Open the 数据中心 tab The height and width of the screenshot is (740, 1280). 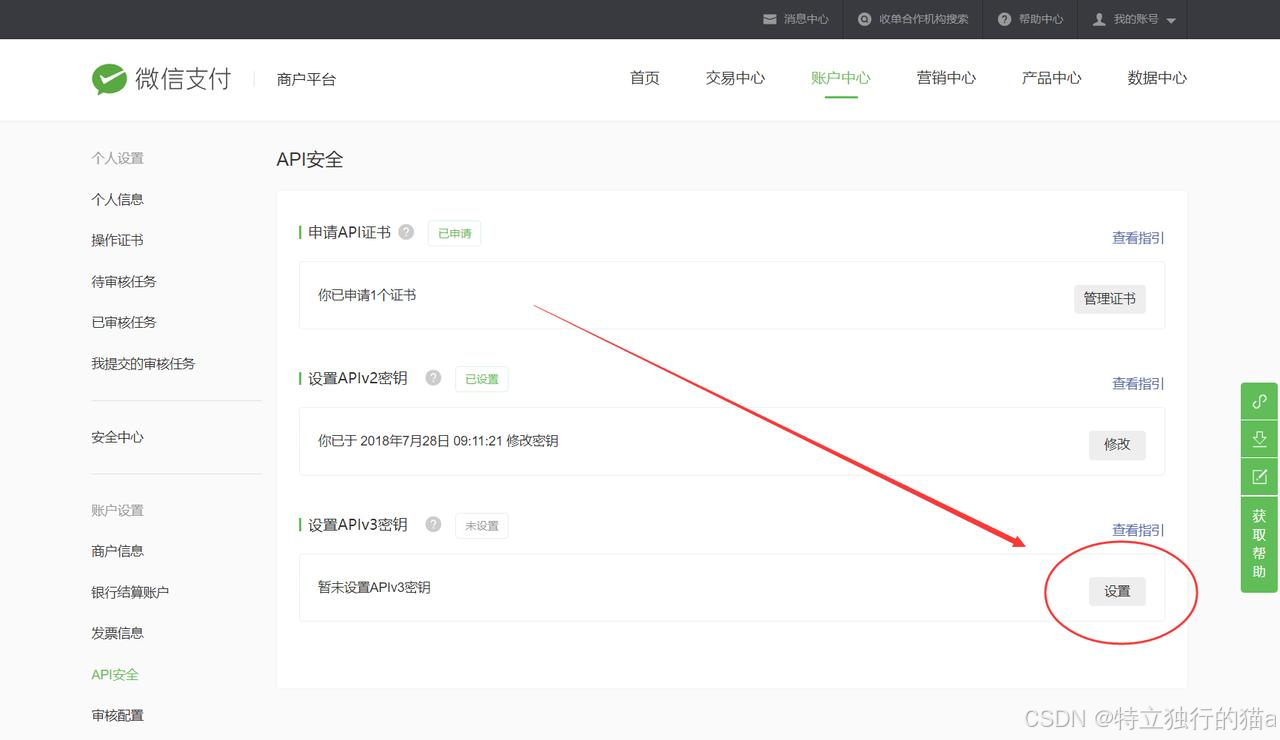tap(1157, 78)
